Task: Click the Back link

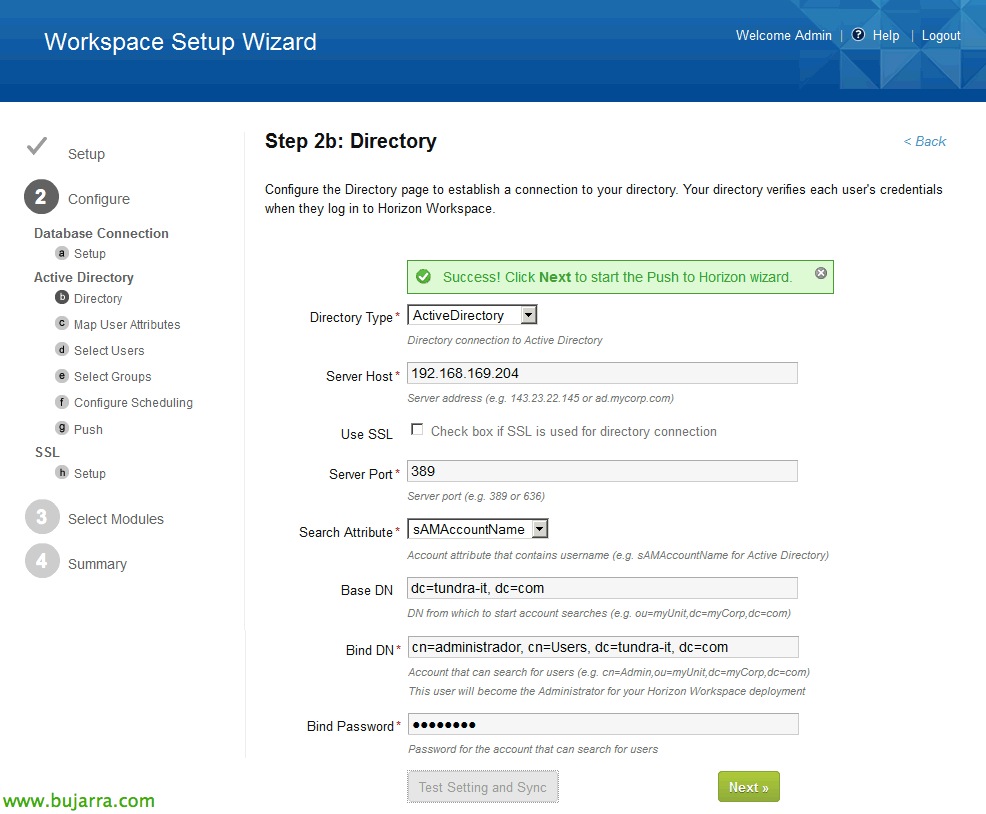Action: [x=924, y=142]
